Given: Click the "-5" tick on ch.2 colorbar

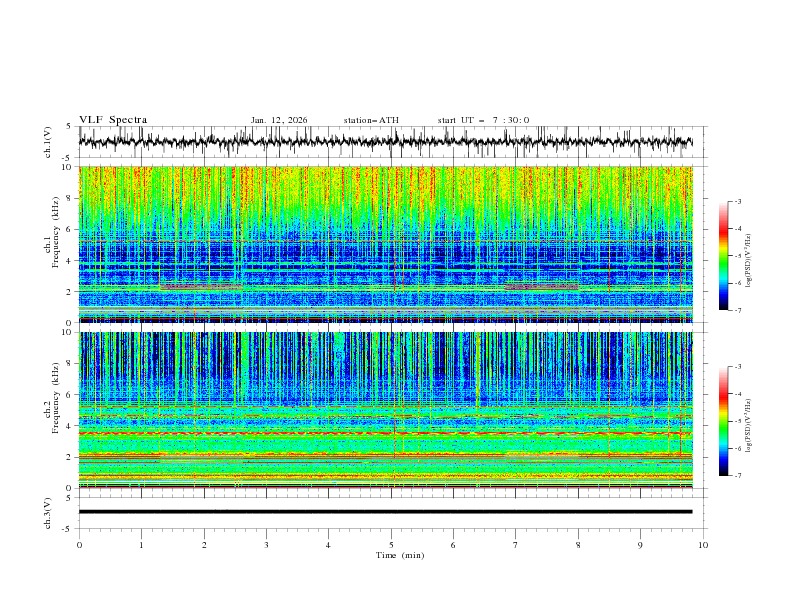Looking at the screenshot, I should point(738,421).
